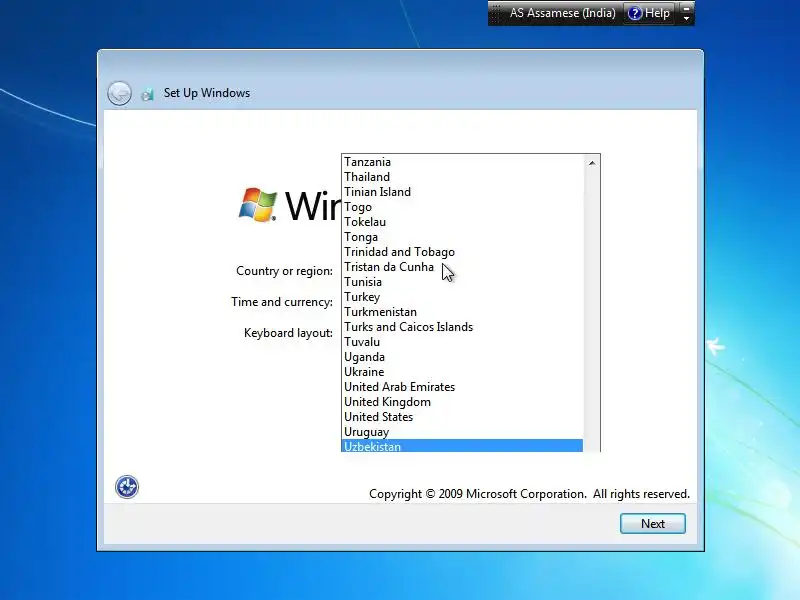Image resolution: width=800 pixels, height=600 pixels.
Task: Choose Uruguay in the country list
Action: 462,432
